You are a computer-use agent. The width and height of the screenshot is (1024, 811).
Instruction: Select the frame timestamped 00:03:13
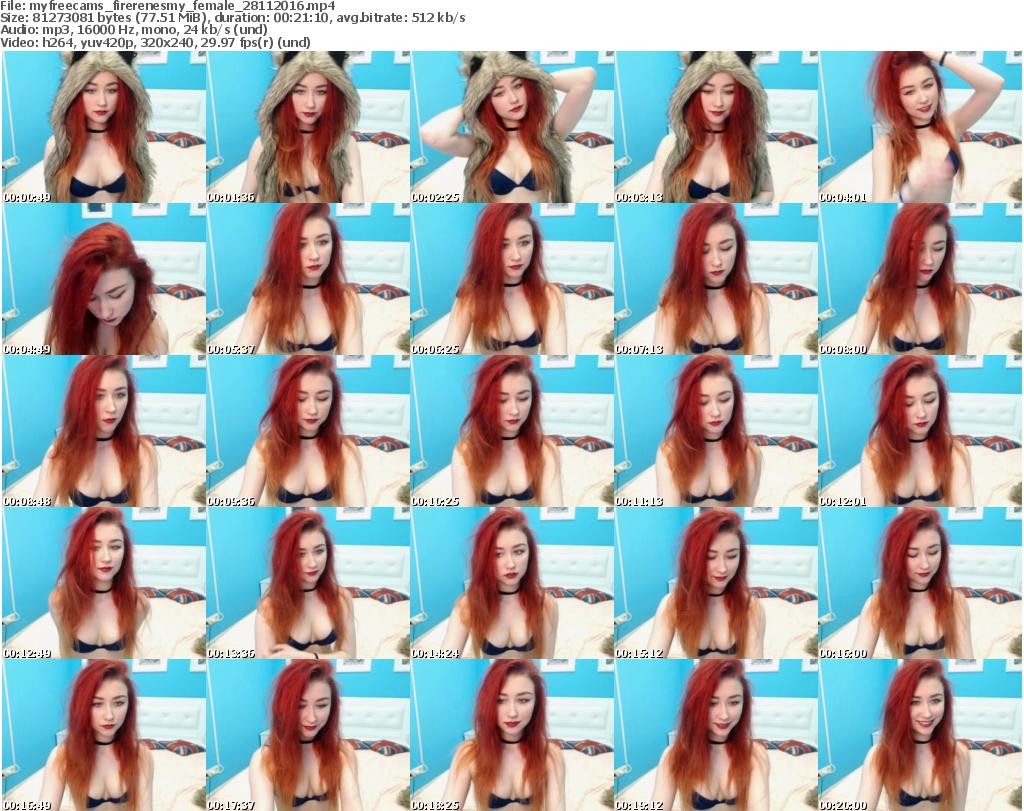click(x=716, y=127)
